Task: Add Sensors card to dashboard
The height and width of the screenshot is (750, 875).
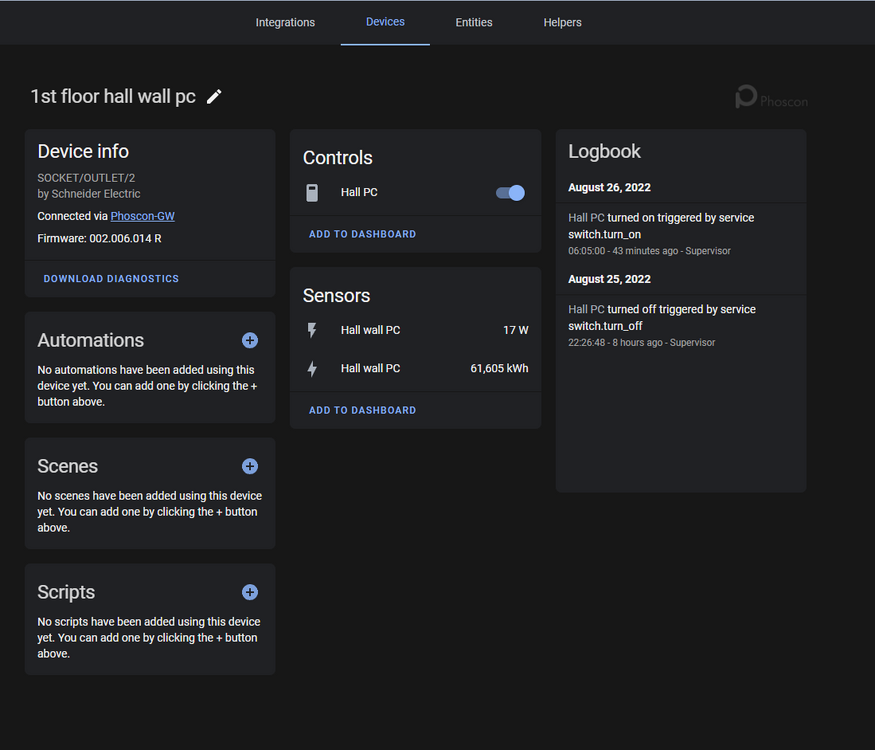Action: [362, 410]
